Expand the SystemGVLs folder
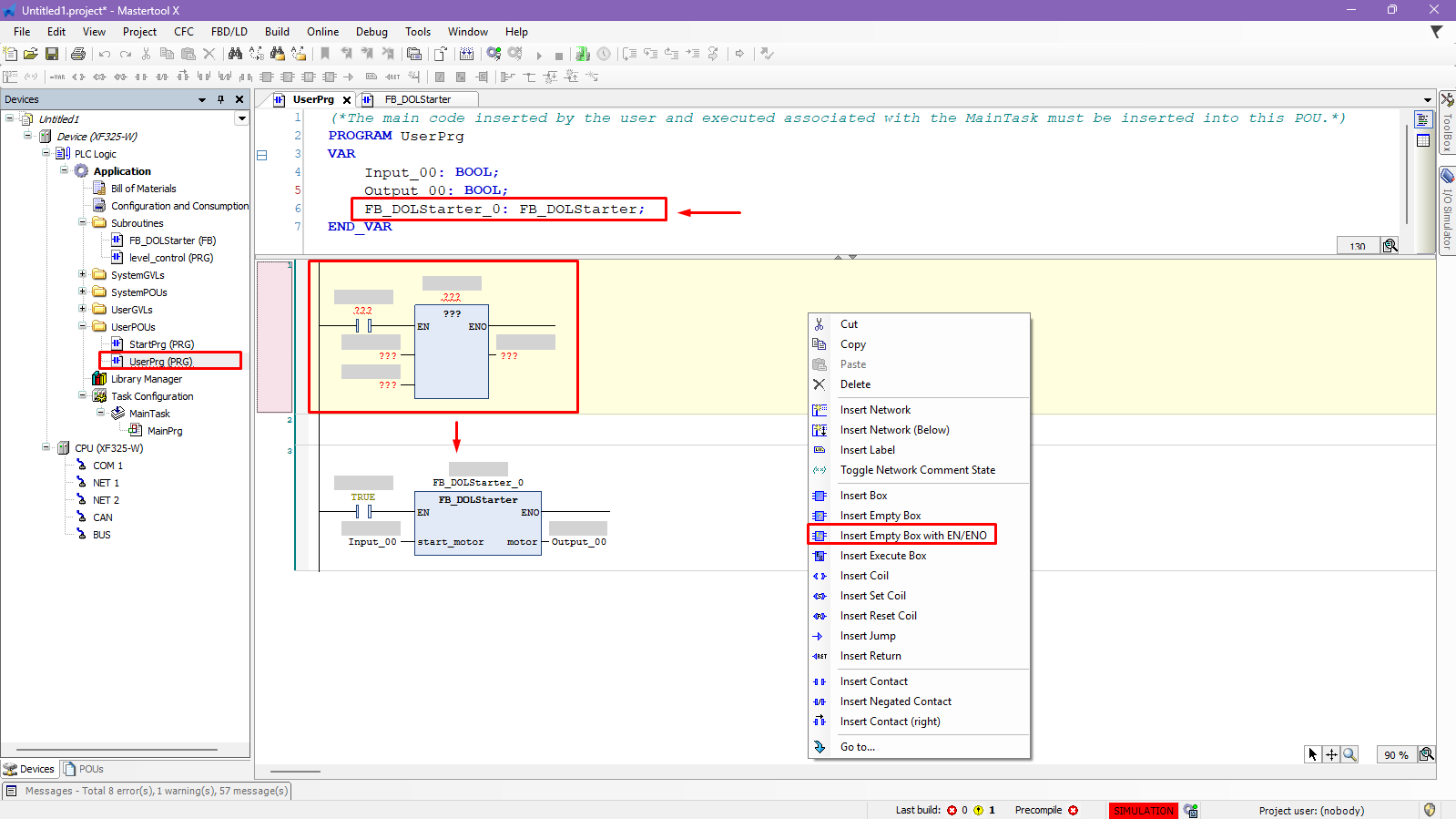 [83, 274]
